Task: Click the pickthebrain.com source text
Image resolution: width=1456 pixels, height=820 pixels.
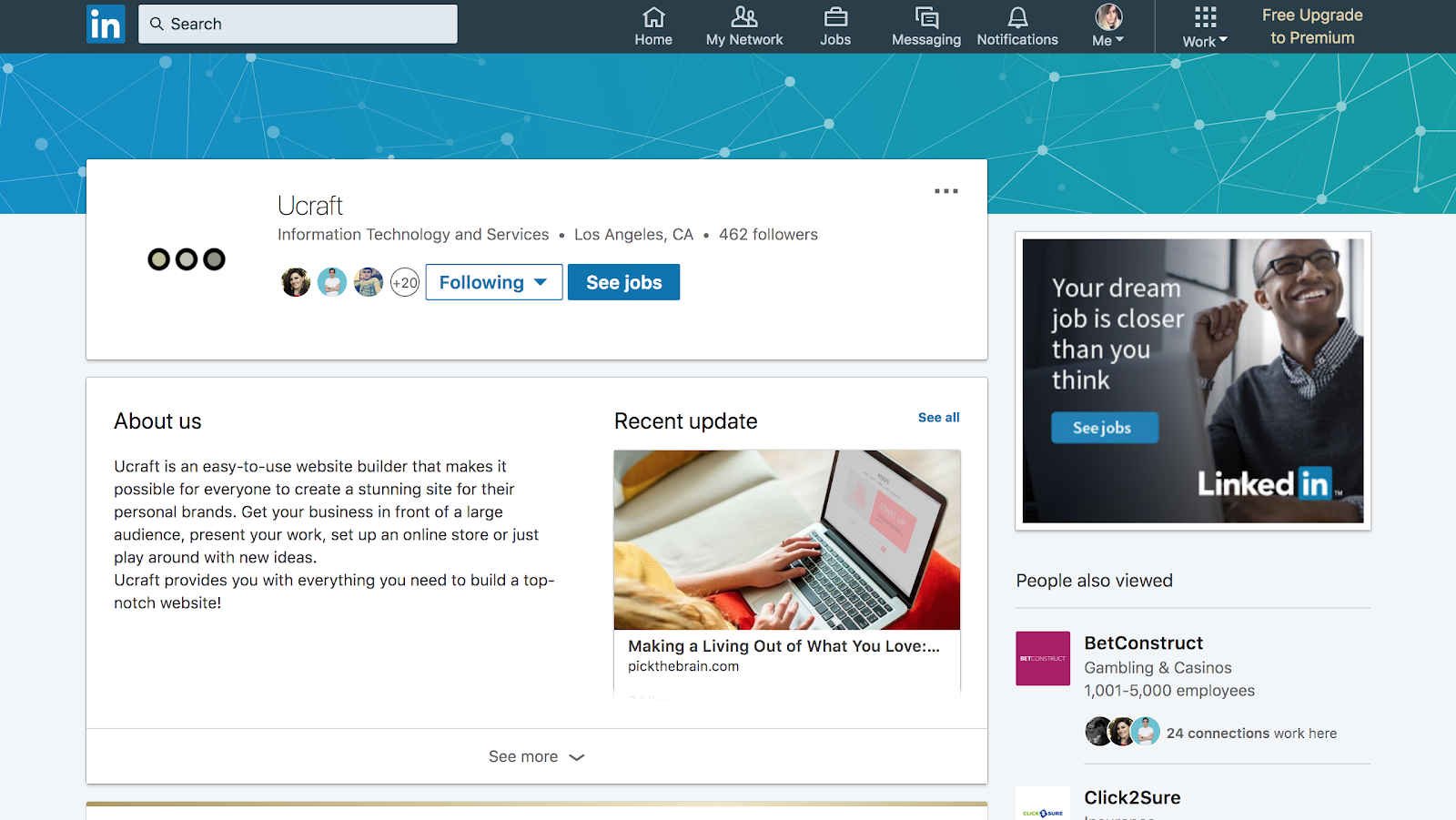Action: tap(683, 666)
